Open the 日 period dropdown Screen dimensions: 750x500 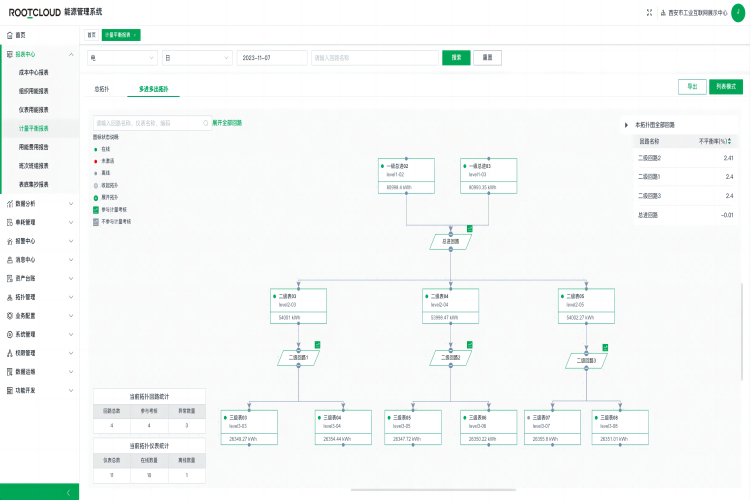[x=197, y=58]
